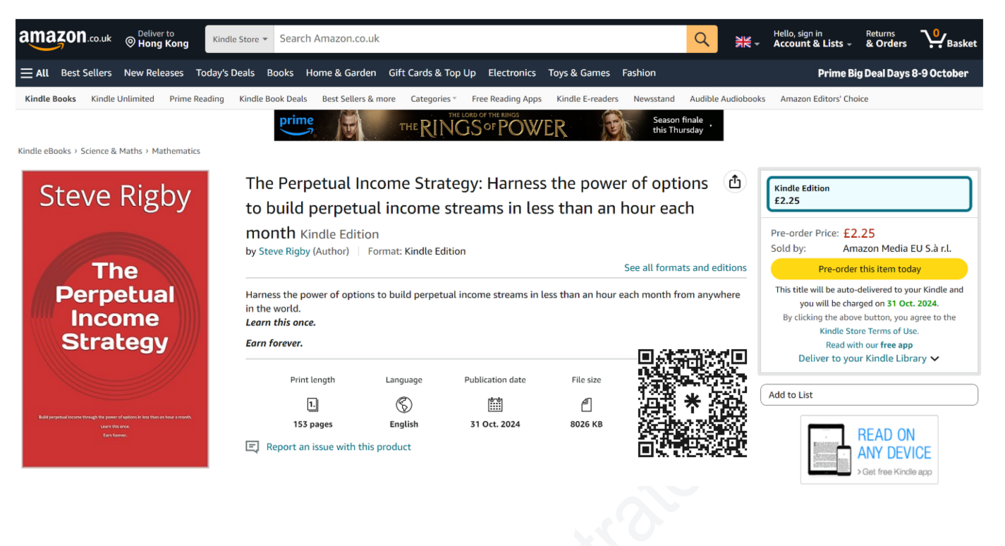Click the share icon beside the title
Viewport: 1005px width, 546px height.
click(x=735, y=182)
